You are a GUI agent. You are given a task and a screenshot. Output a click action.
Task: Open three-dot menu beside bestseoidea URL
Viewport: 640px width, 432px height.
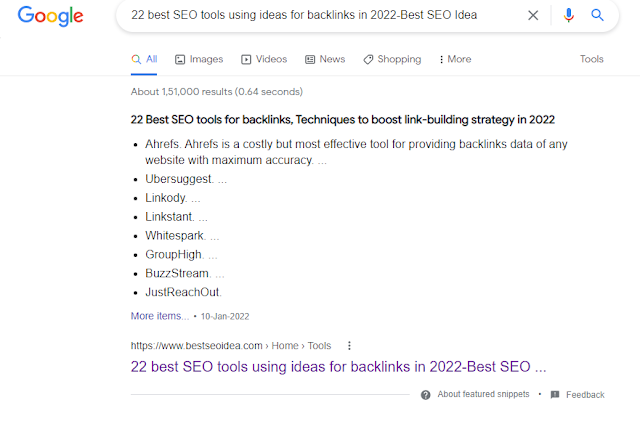click(x=349, y=346)
